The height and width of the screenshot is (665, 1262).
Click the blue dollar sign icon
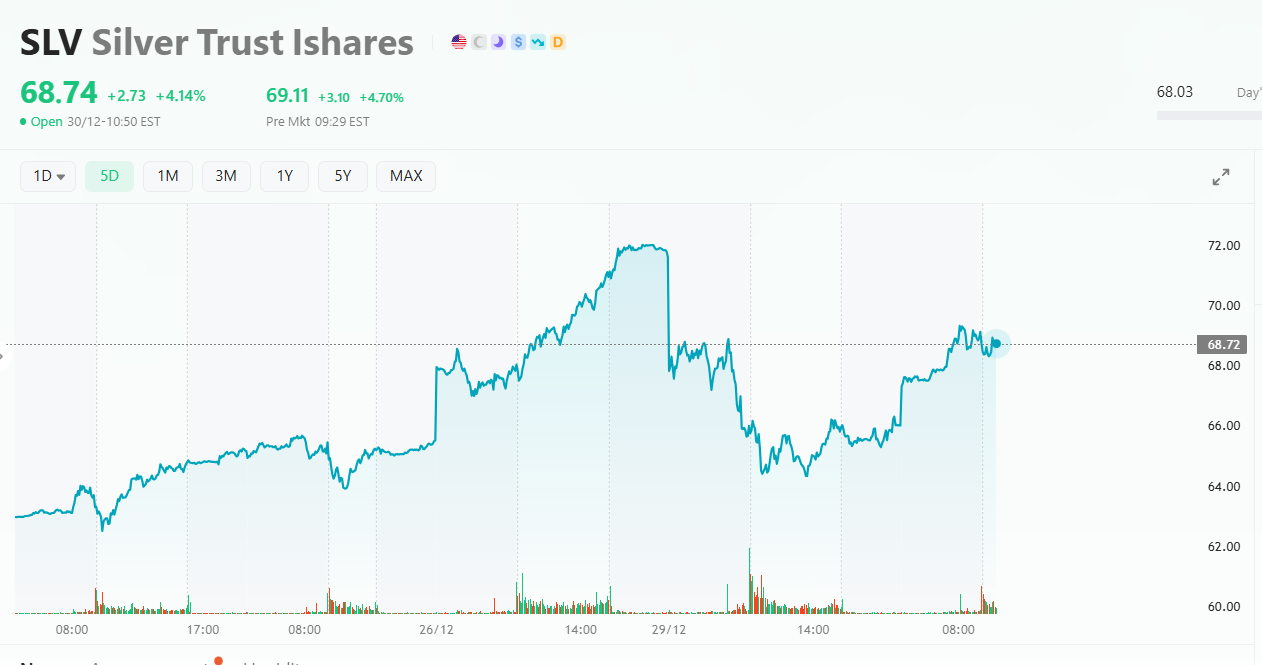coord(518,42)
